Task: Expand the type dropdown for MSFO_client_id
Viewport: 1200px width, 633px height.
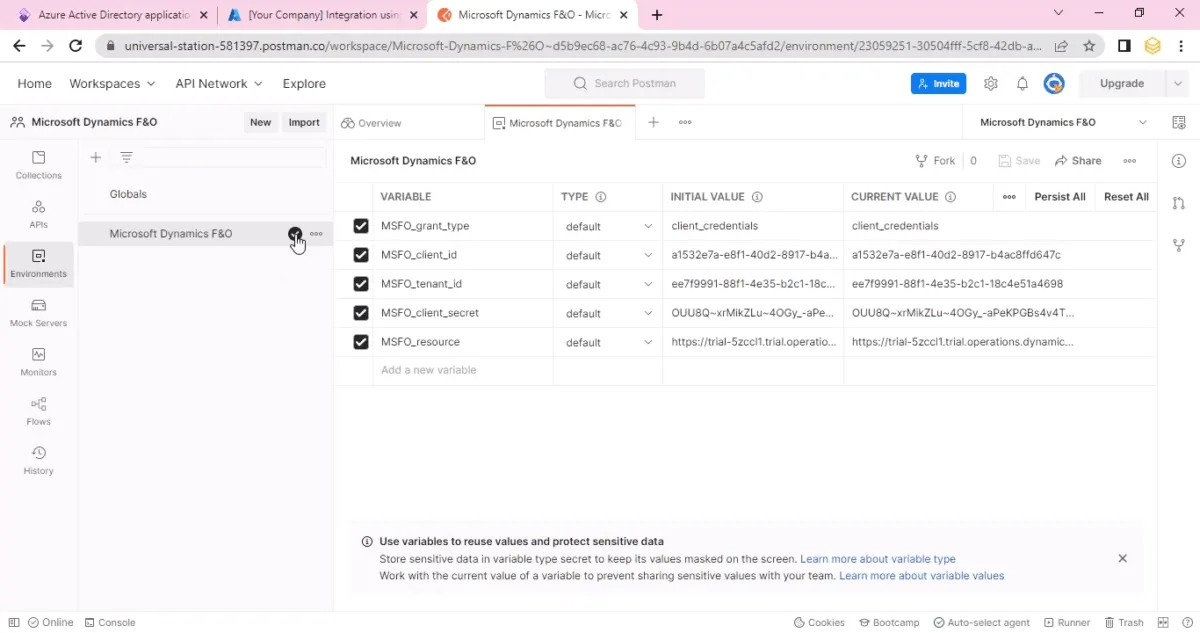Action: (608, 255)
